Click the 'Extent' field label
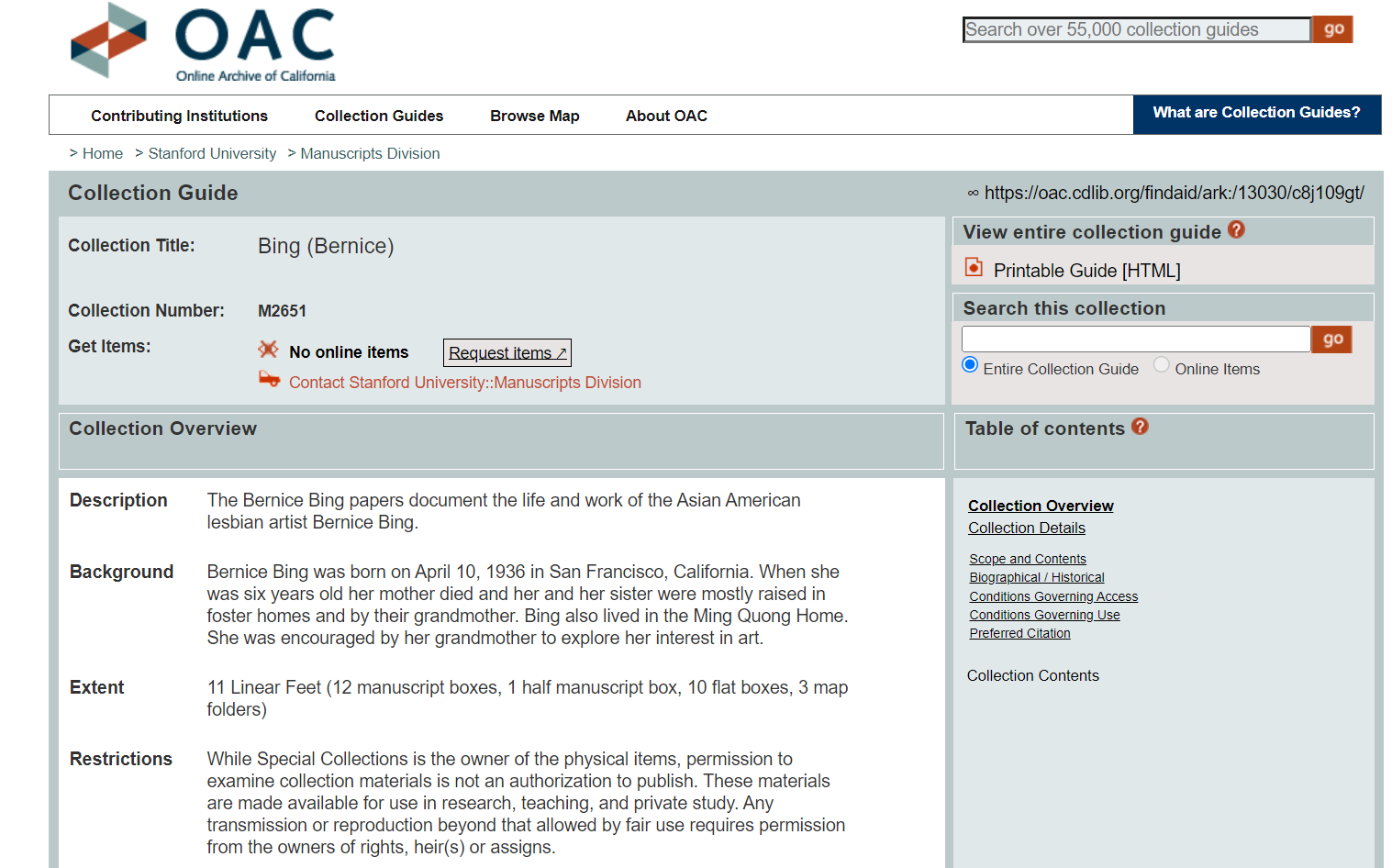The height and width of the screenshot is (868, 1392). [x=96, y=687]
